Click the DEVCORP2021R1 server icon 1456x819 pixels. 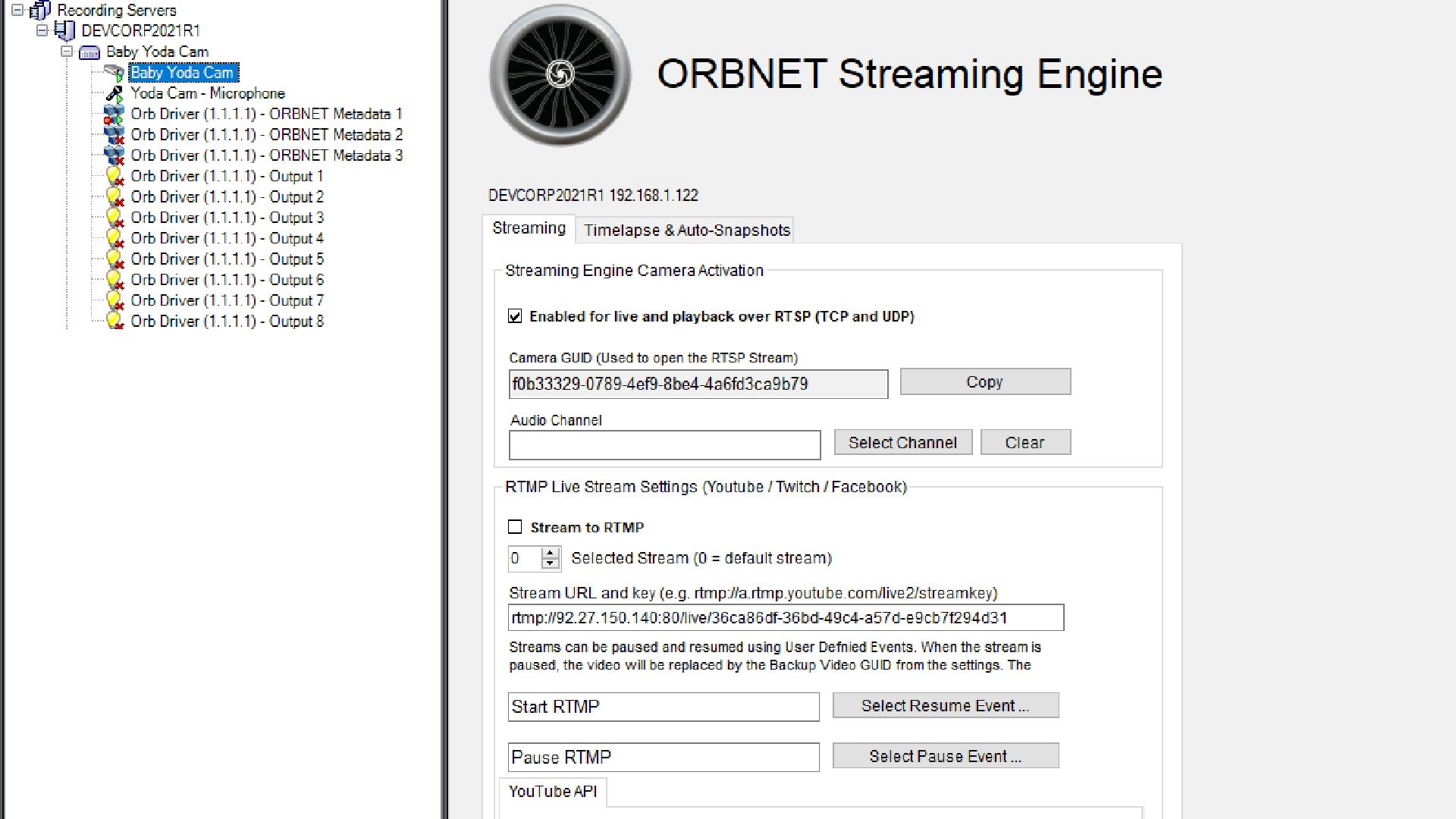point(65,31)
